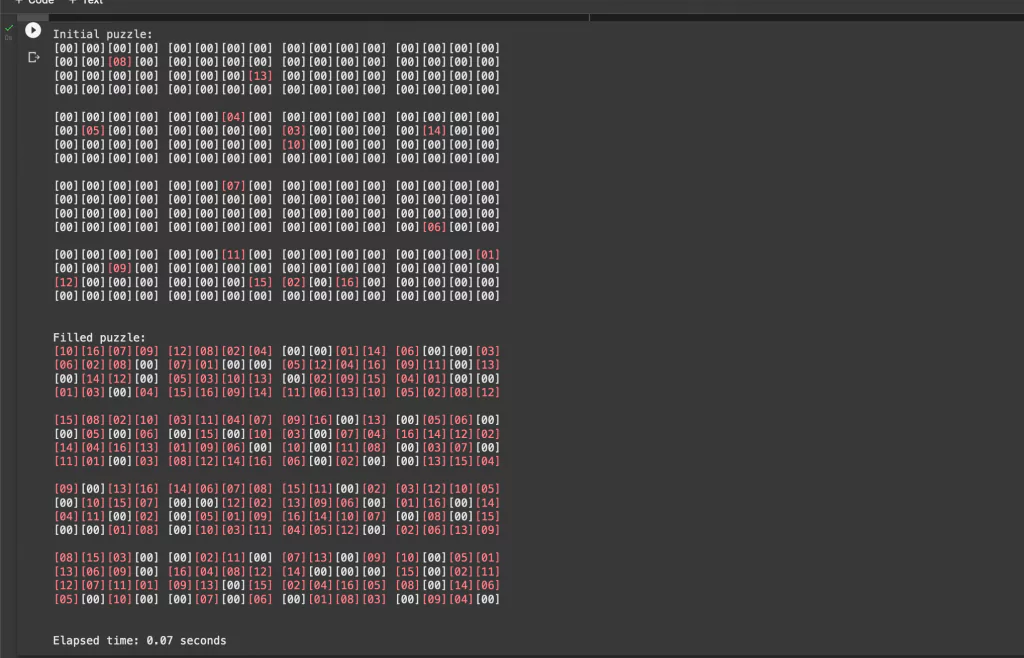Click the red [06] cell in Initial puzzle
Viewport: 1024px width, 658px height.
pyautogui.click(x=434, y=227)
